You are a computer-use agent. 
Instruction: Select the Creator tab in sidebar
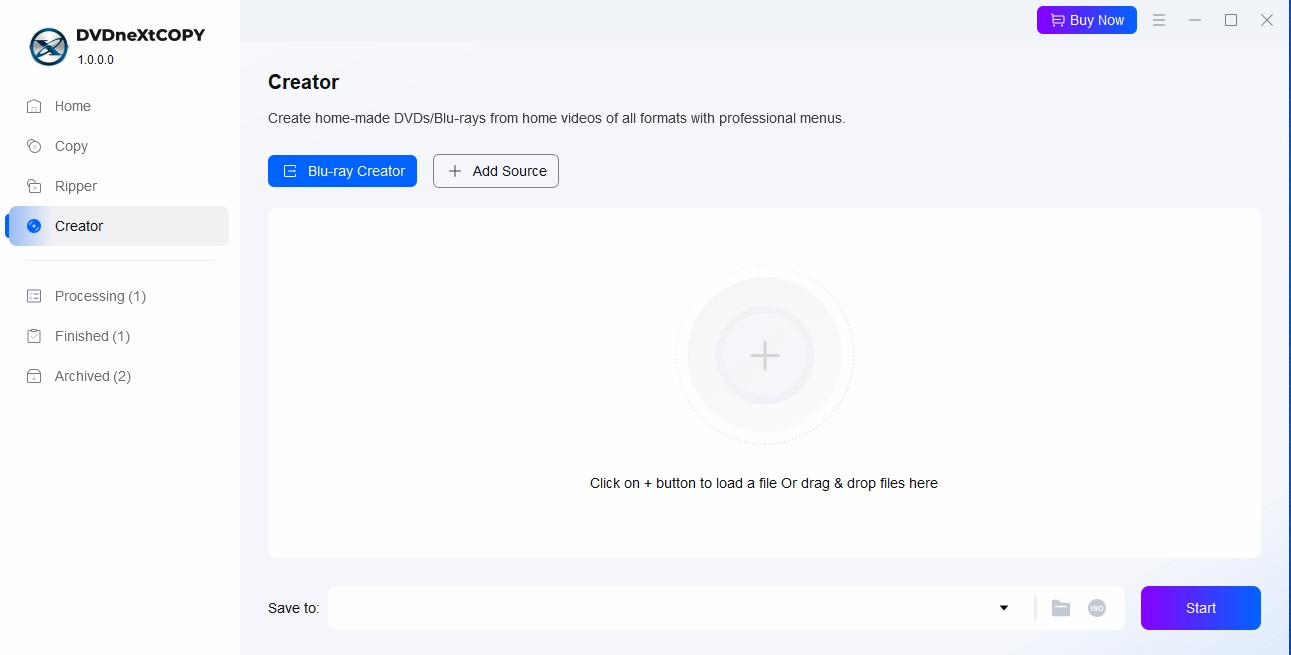[x=78, y=226]
